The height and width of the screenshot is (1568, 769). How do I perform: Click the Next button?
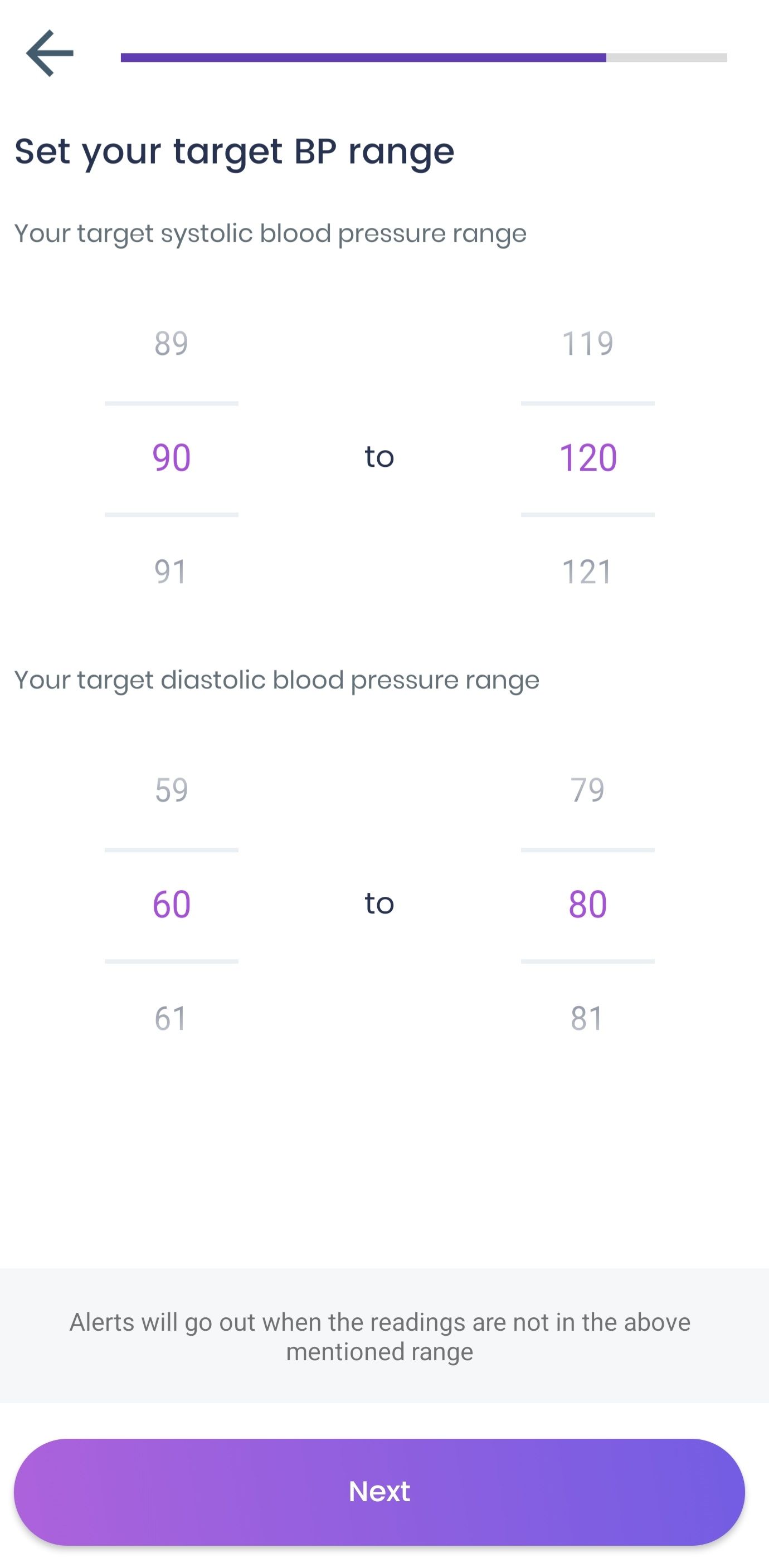(x=379, y=1492)
